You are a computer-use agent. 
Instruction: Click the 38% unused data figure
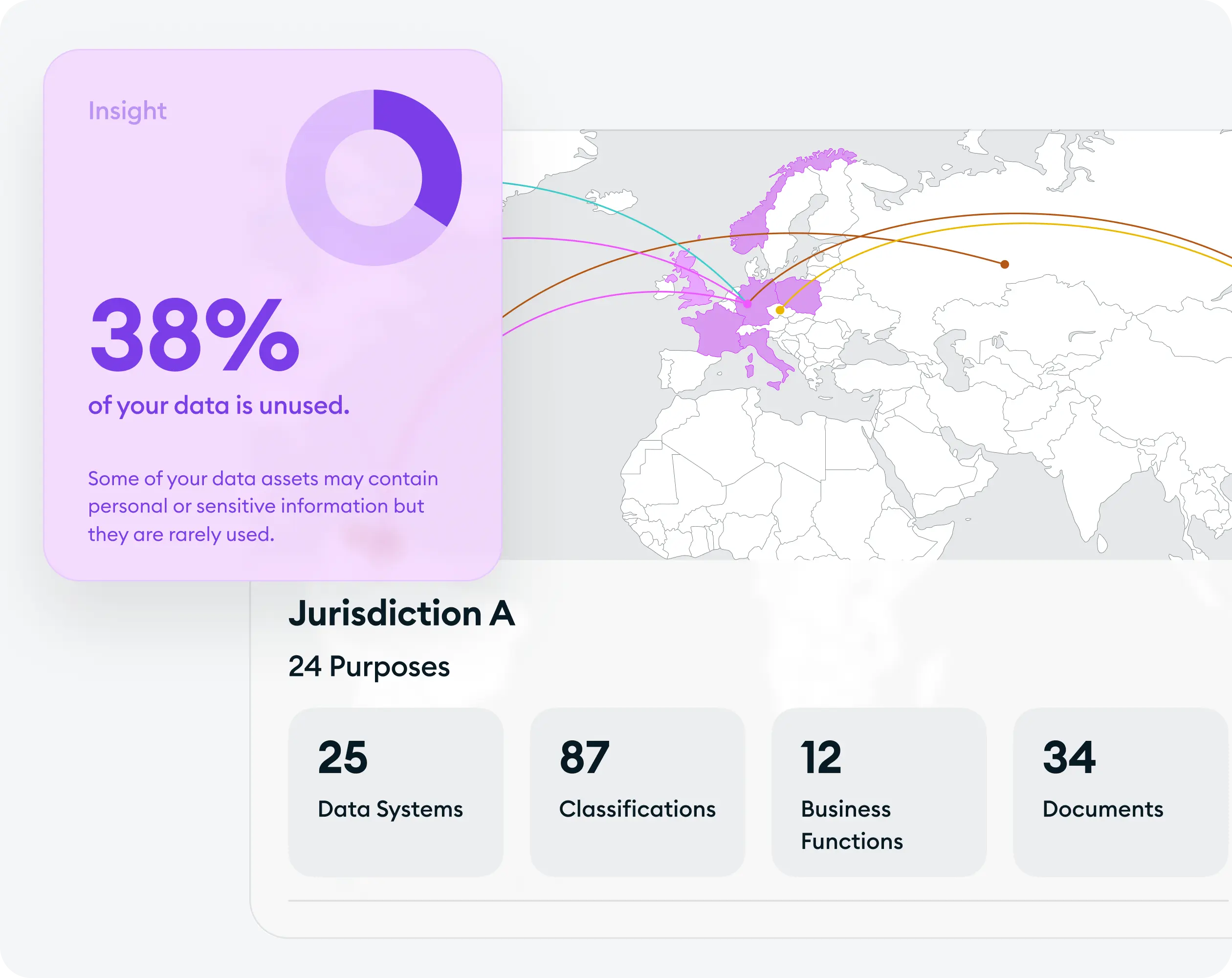click(195, 335)
